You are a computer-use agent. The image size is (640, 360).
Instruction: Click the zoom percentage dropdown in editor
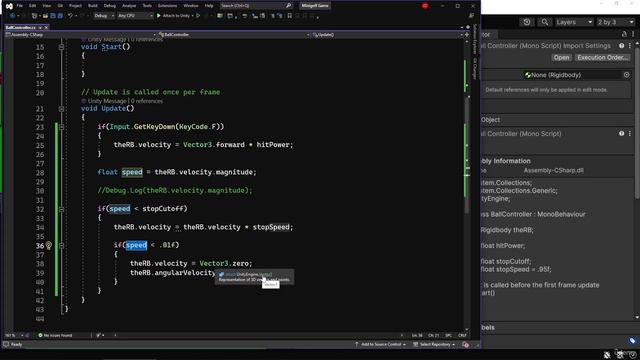coord(14,336)
